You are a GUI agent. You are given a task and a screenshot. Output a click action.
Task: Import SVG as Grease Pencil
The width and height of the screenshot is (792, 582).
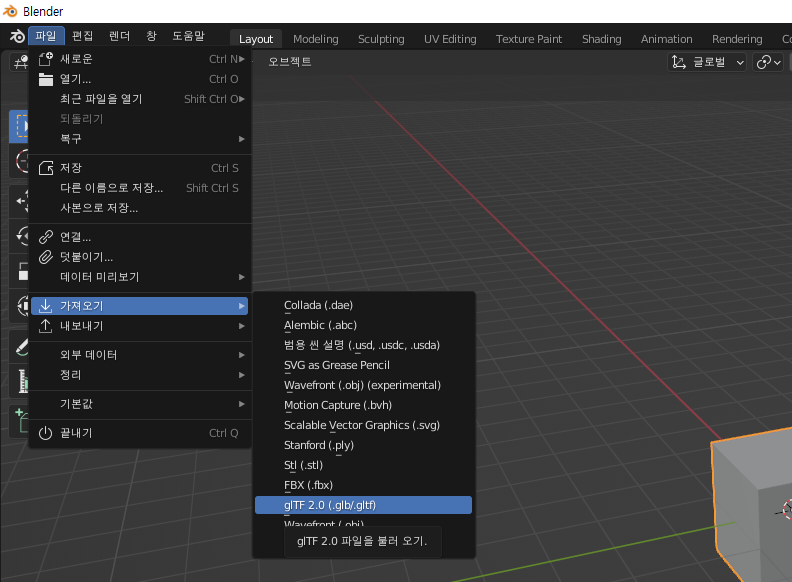click(x=363, y=365)
